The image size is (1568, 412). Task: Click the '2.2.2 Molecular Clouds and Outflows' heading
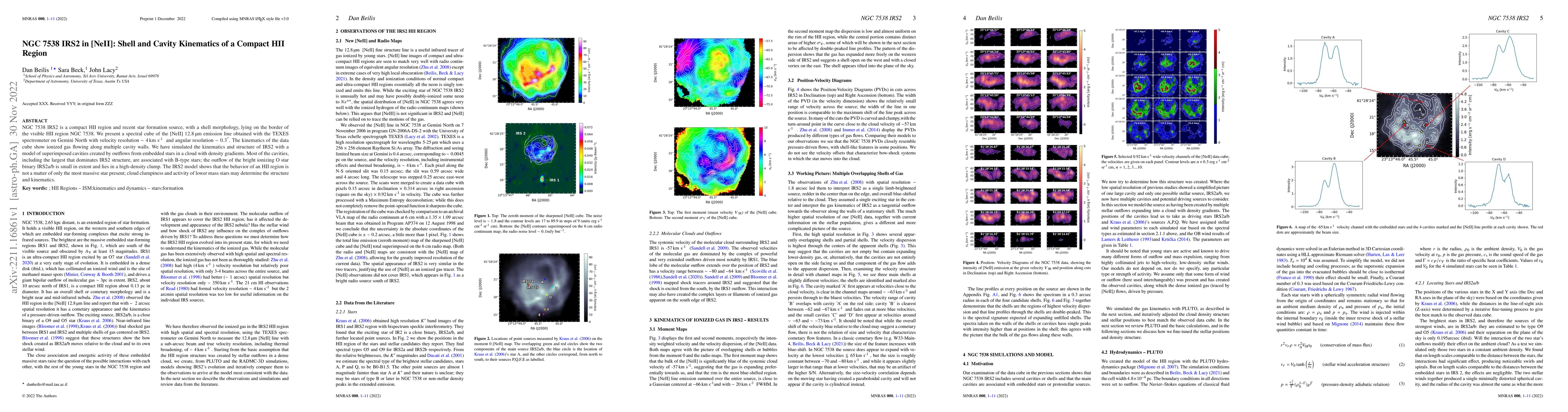685,233
